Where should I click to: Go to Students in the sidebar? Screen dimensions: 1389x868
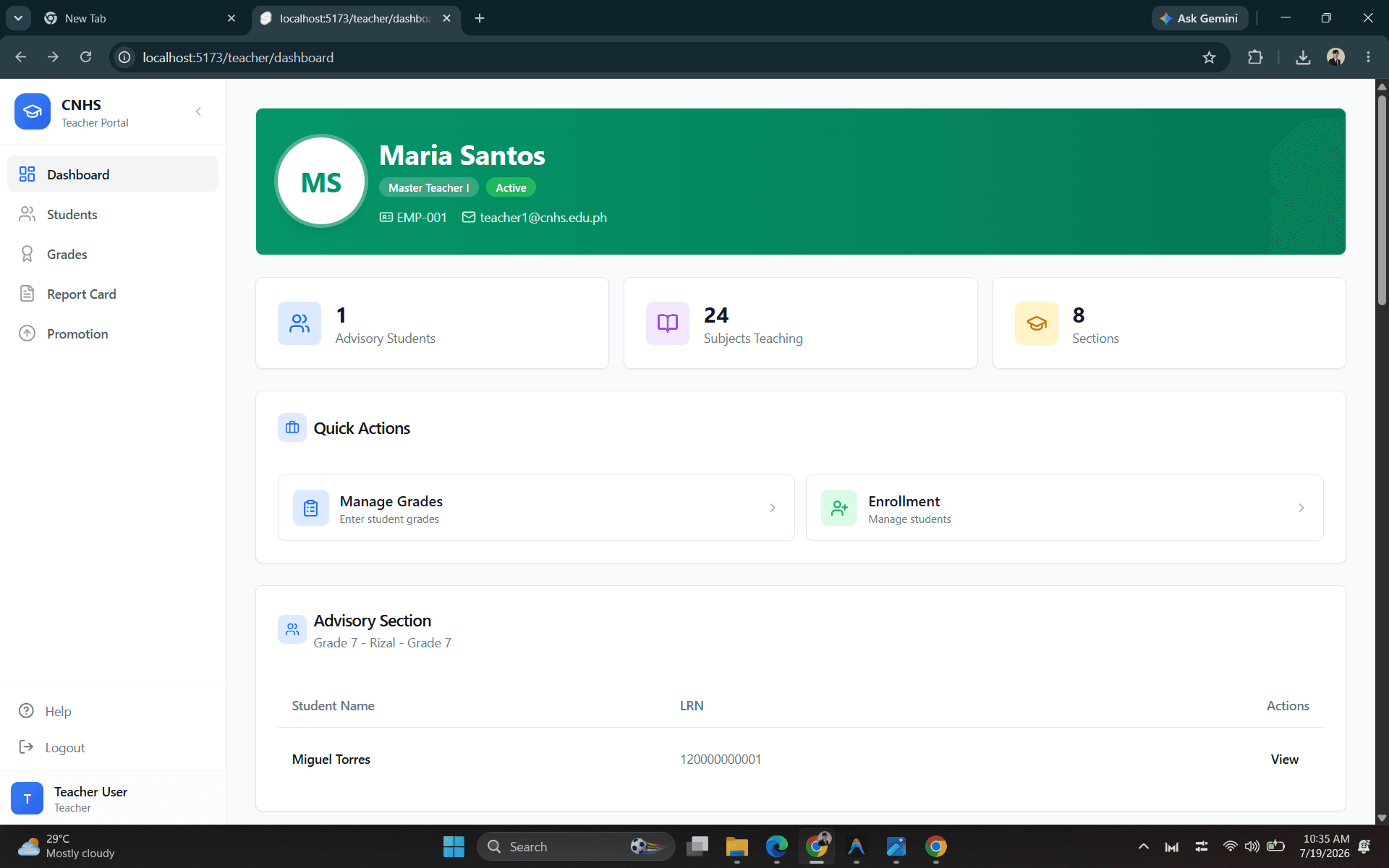tap(113, 214)
